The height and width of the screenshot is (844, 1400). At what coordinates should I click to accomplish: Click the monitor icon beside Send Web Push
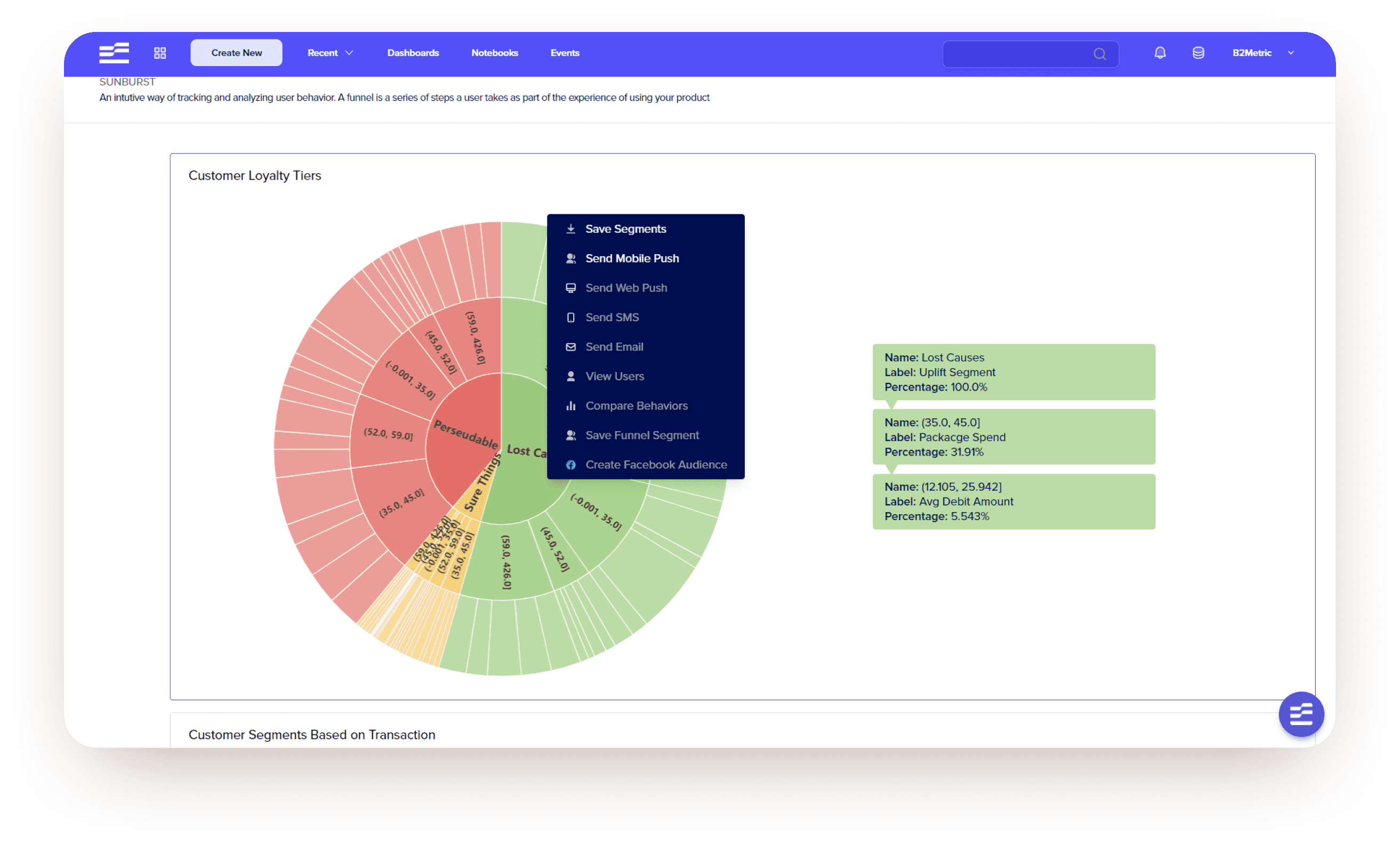570,288
